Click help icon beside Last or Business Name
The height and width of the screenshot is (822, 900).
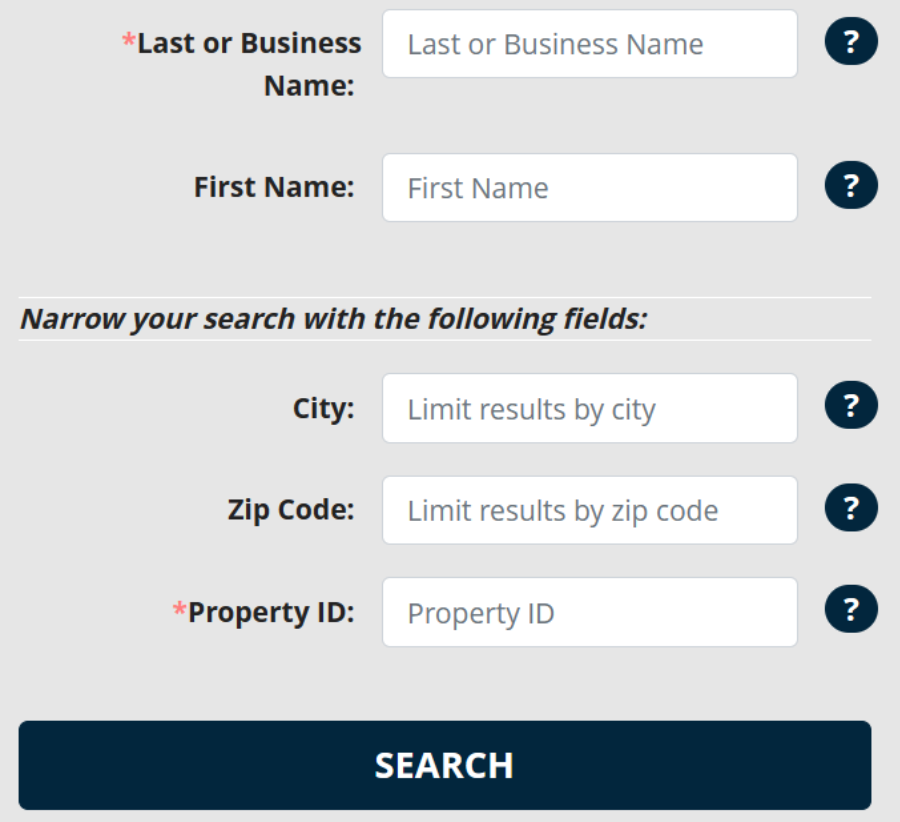click(x=851, y=42)
